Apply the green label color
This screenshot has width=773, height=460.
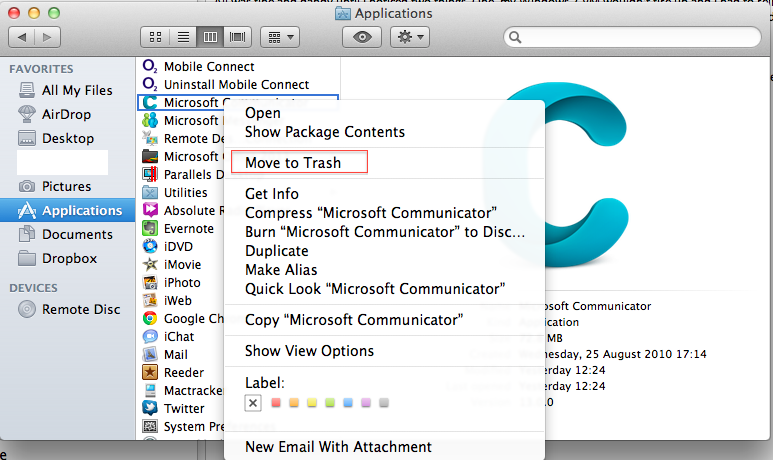click(x=330, y=403)
